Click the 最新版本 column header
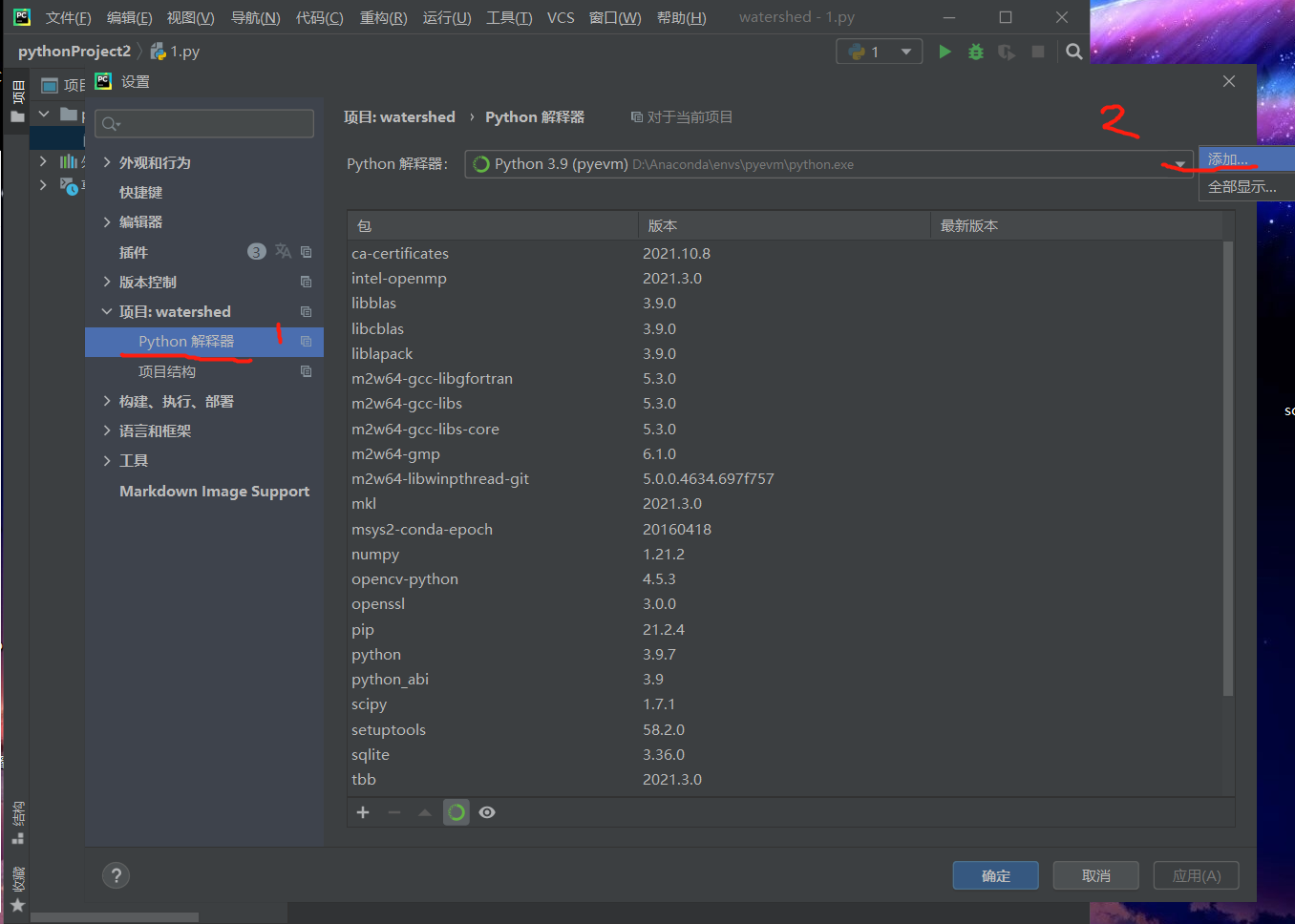 point(1076,225)
